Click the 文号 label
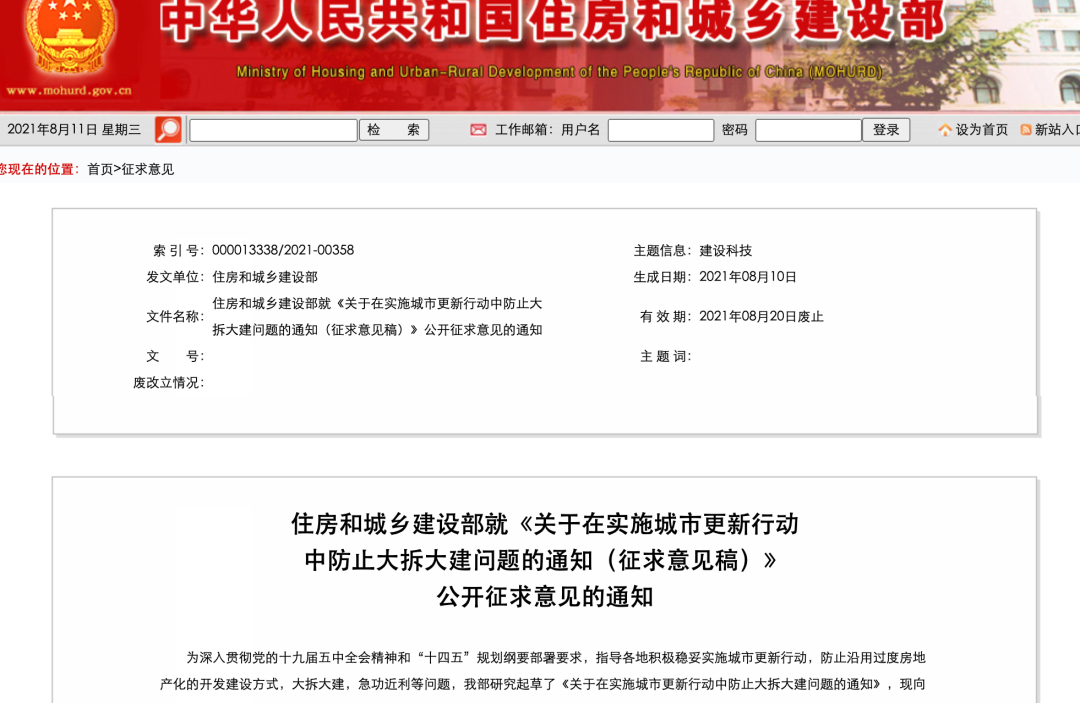Screen dimensions: 1080x703 coord(175,357)
